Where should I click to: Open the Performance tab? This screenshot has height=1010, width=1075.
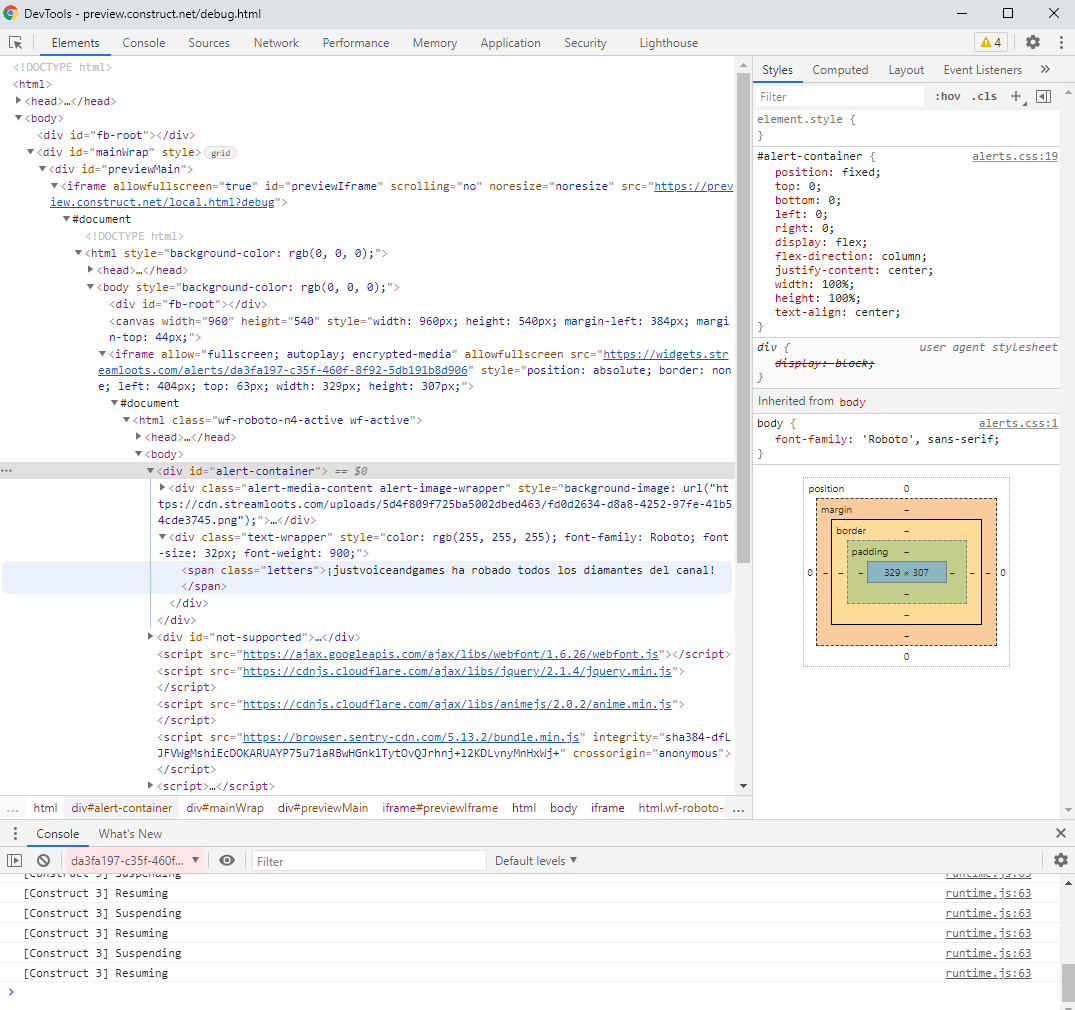(356, 43)
